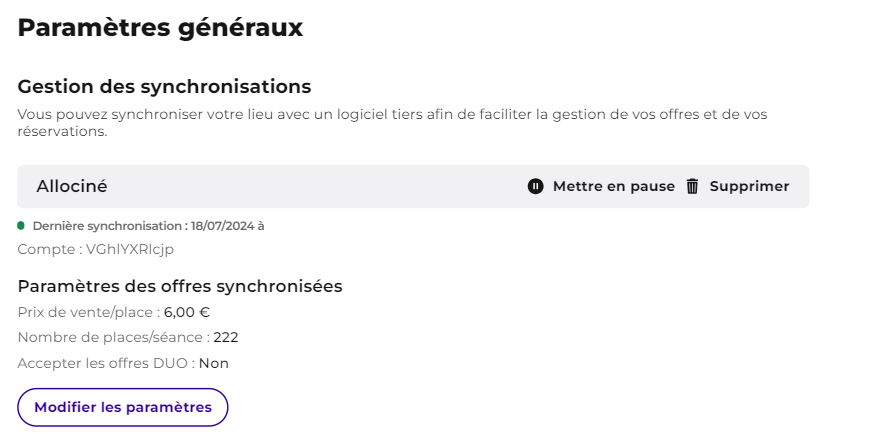The width and height of the screenshot is (885, 436).
Task: Click the trash can icon
Action: pyautogui.click(x=693, y=186)
